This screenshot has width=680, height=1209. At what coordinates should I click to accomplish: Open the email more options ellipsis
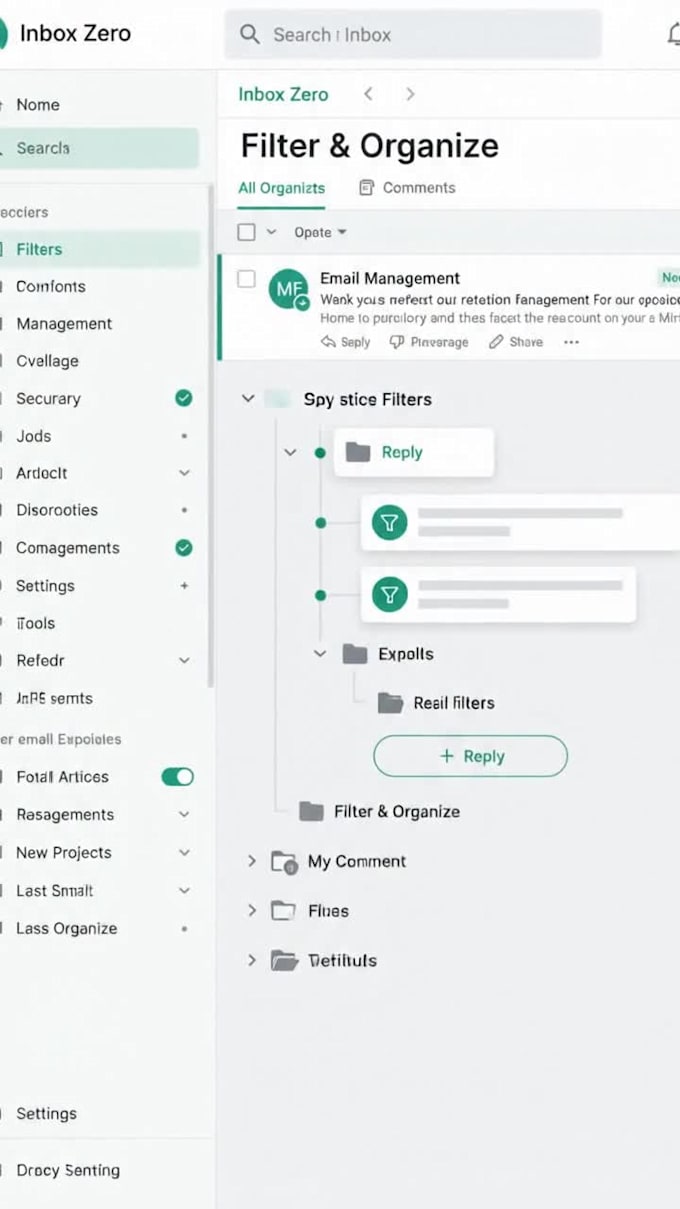click(x=571, y=342)
